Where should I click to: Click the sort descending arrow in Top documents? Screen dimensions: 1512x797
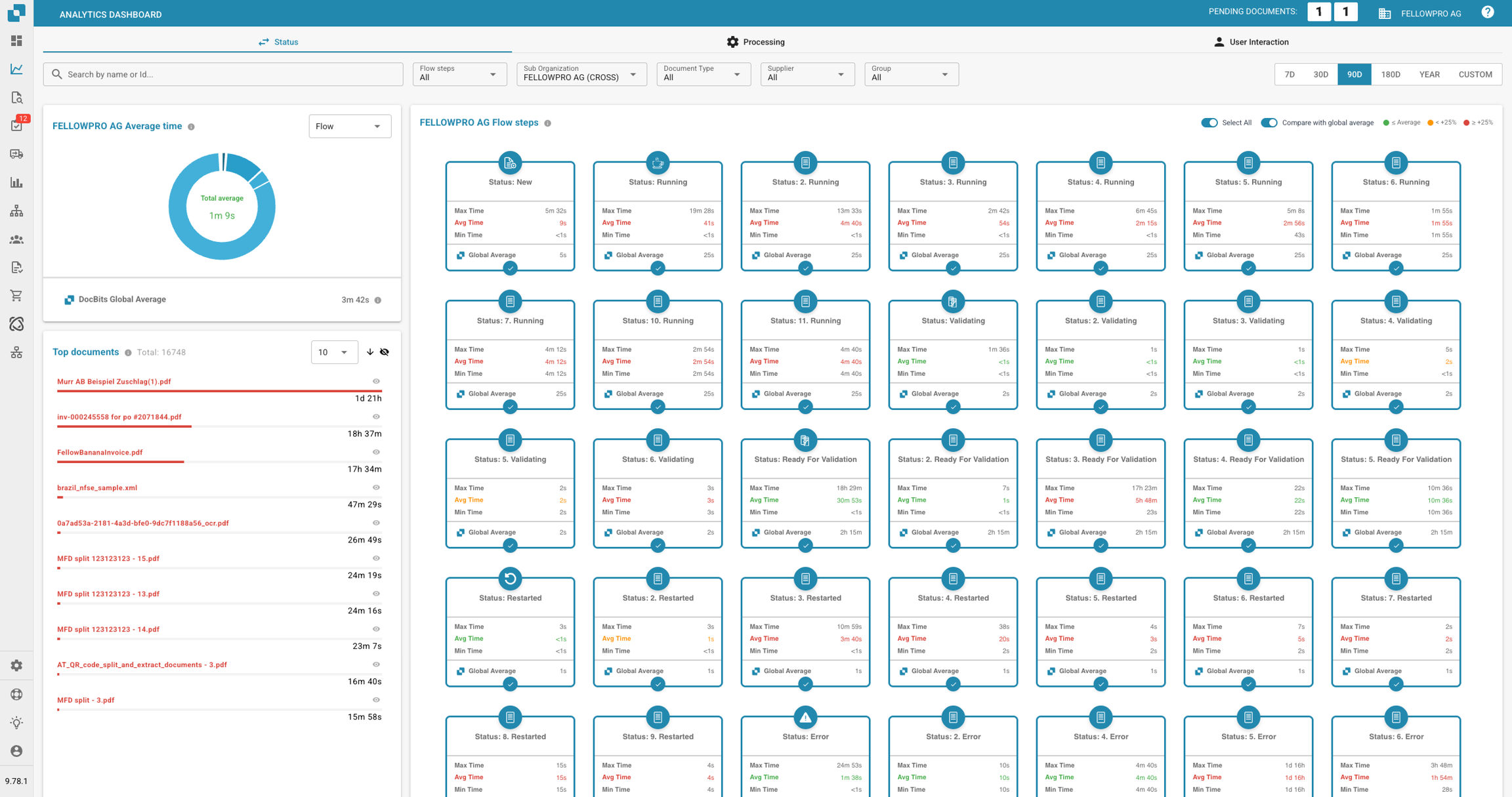[x=370, y=352]
